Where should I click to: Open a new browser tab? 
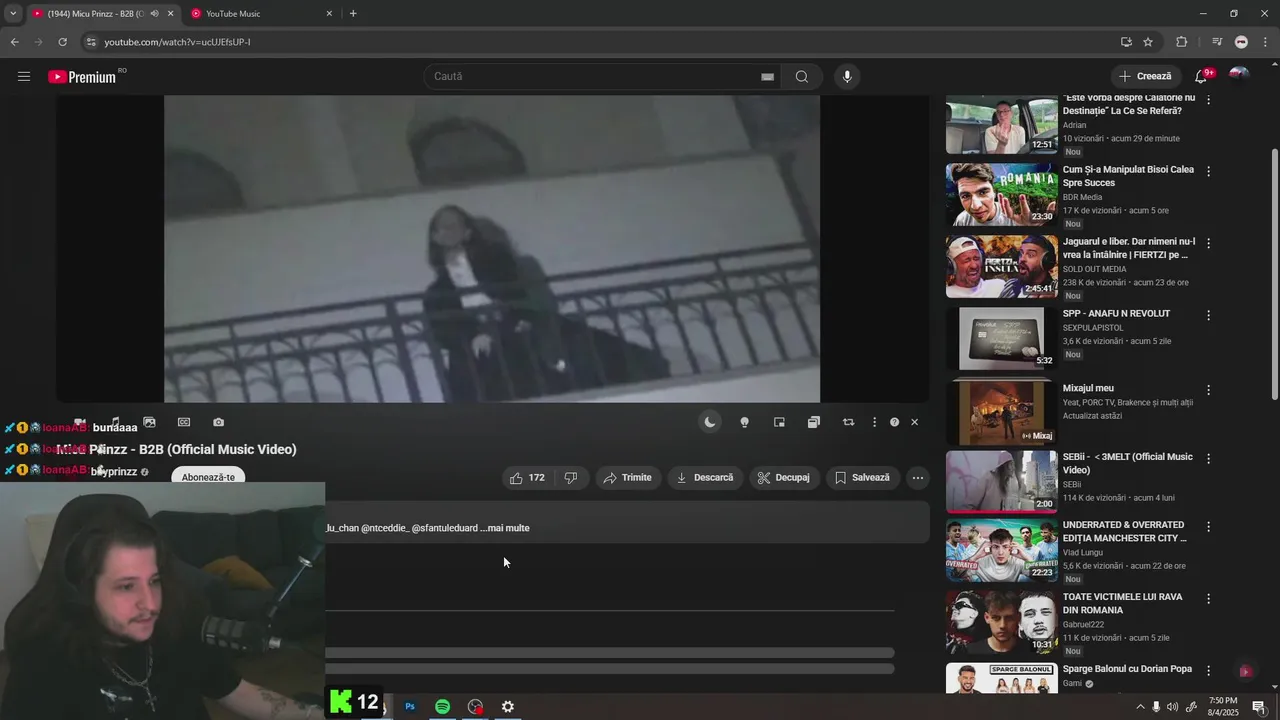point(353,14)
